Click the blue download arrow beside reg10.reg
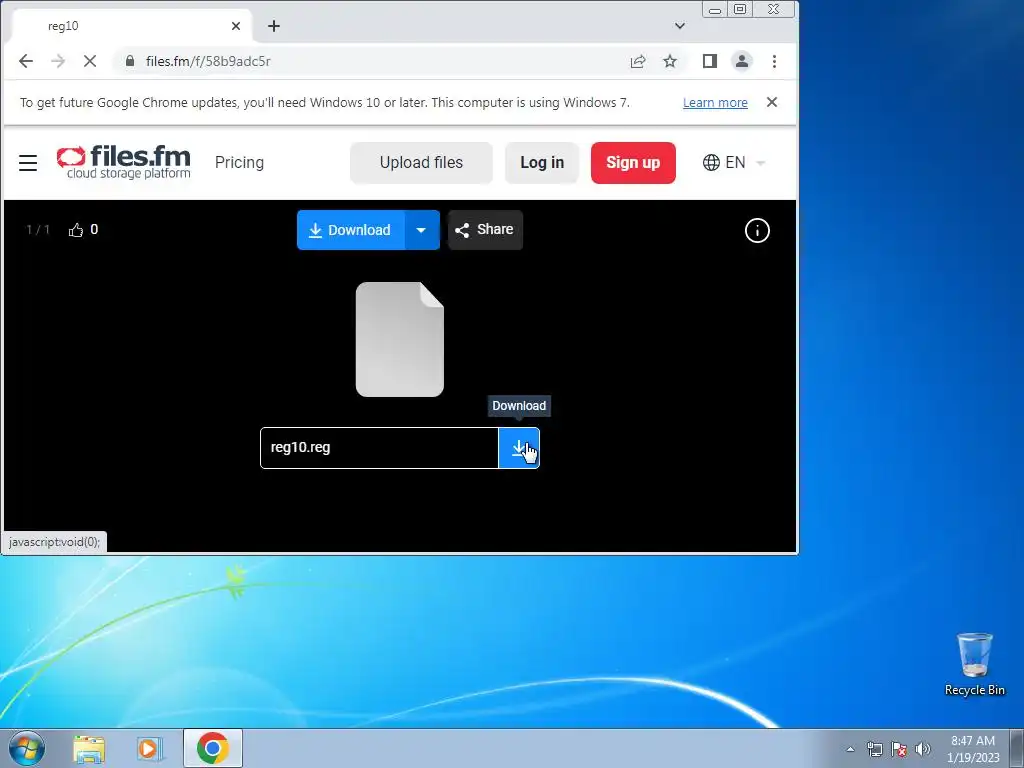This screenshot has height=768, width=1024. point(519,448)
